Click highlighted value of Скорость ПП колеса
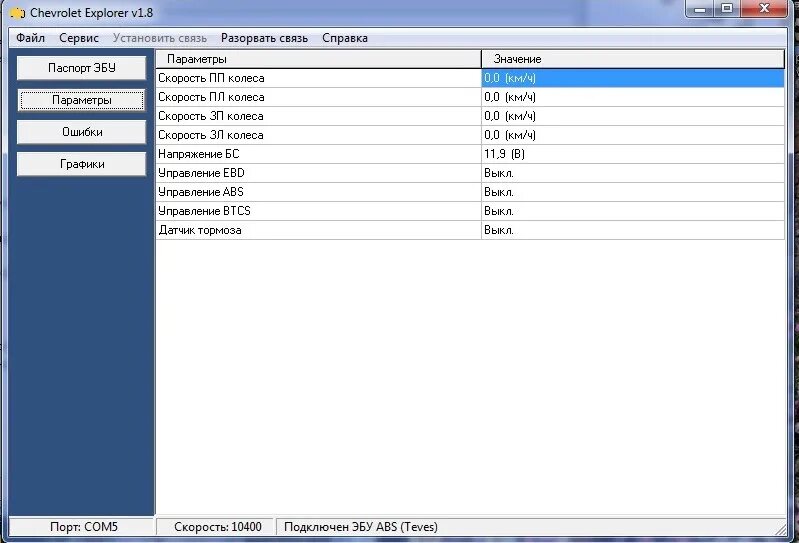The width and height of the screenshot is (799, 543). click(x=633, y=78)
